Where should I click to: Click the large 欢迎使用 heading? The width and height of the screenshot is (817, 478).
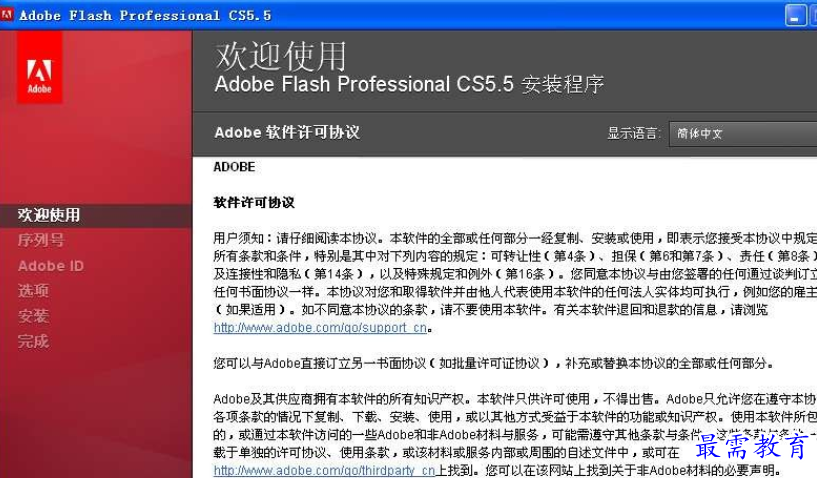[280, 56]
